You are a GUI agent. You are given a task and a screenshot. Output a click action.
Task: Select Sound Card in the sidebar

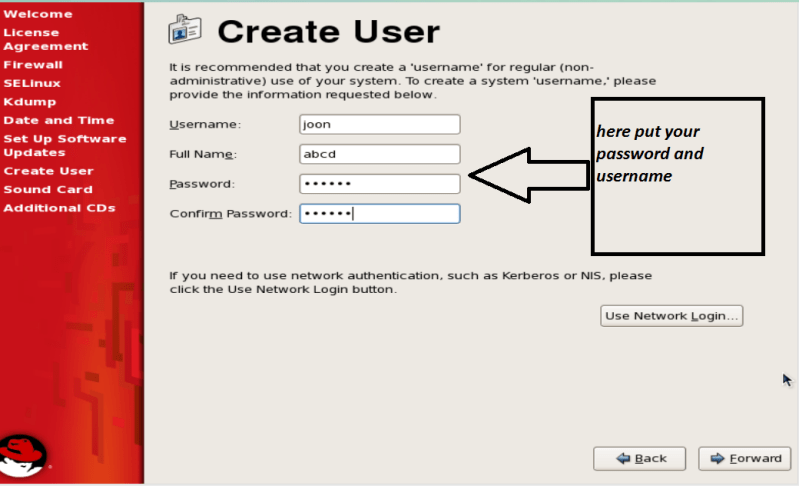point(48,190)
